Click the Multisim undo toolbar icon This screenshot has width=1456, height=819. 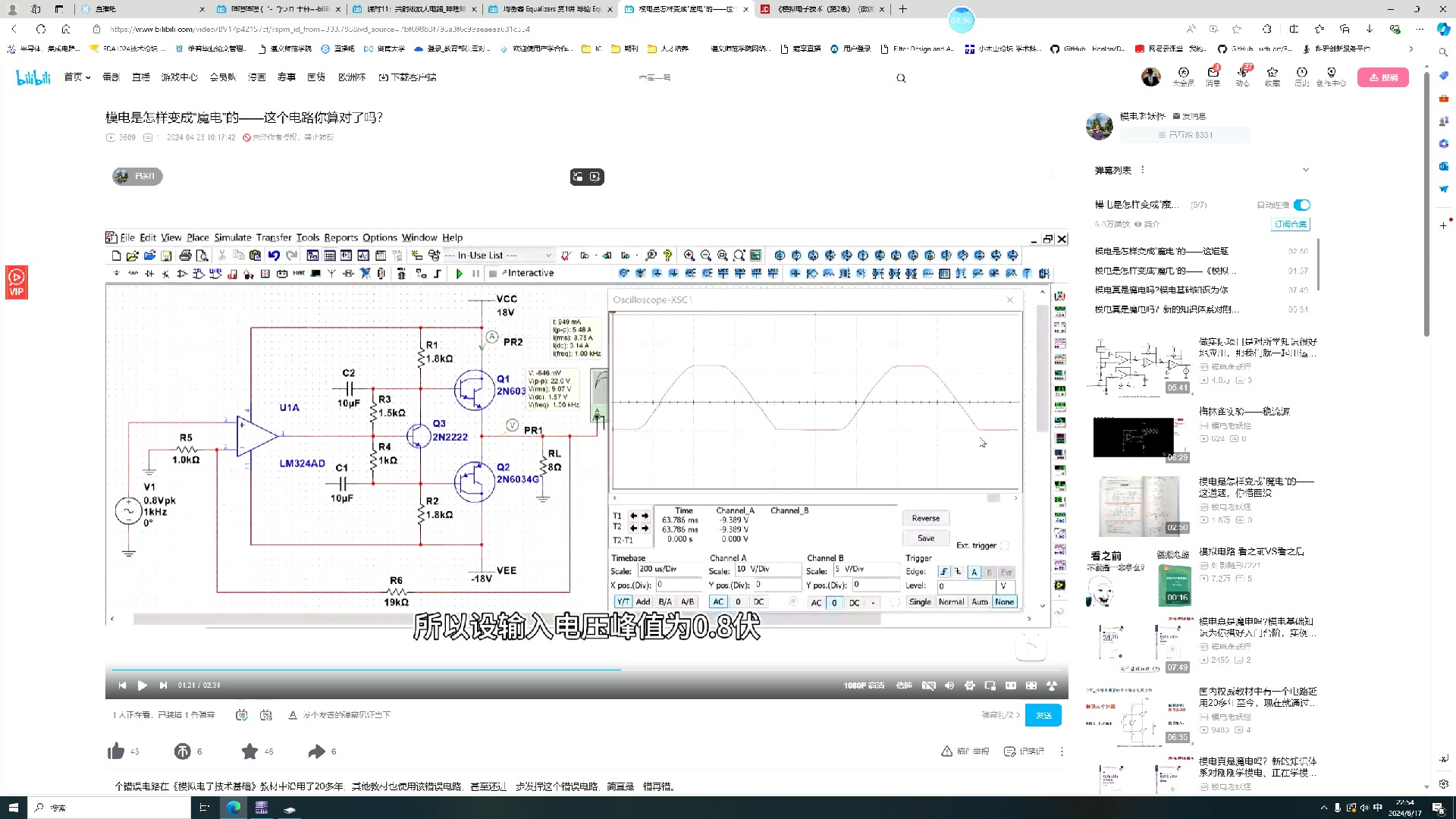tap(274, 256)
